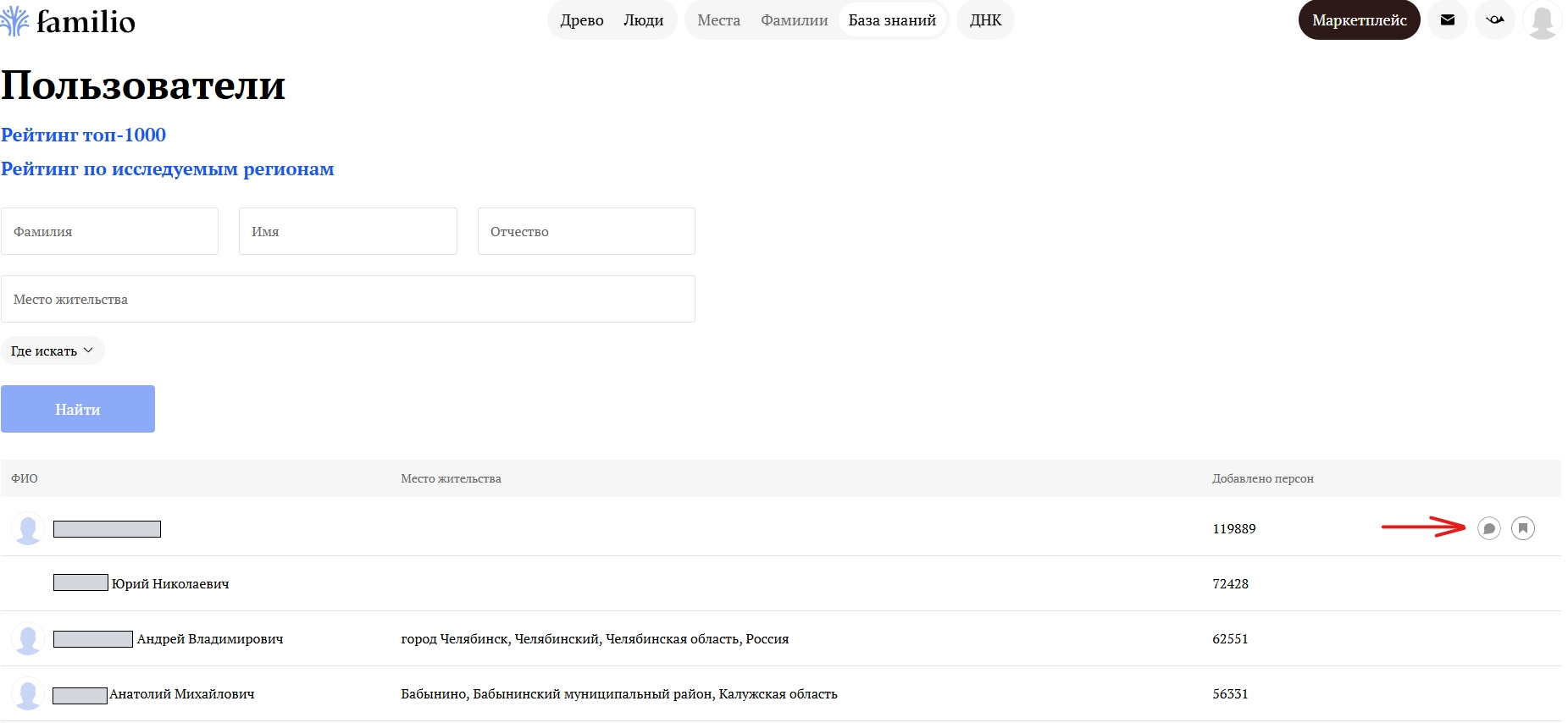The width and height of the screenshot is (1568, 723).
Task: Click the Место жительства search field
Action: 347,299
